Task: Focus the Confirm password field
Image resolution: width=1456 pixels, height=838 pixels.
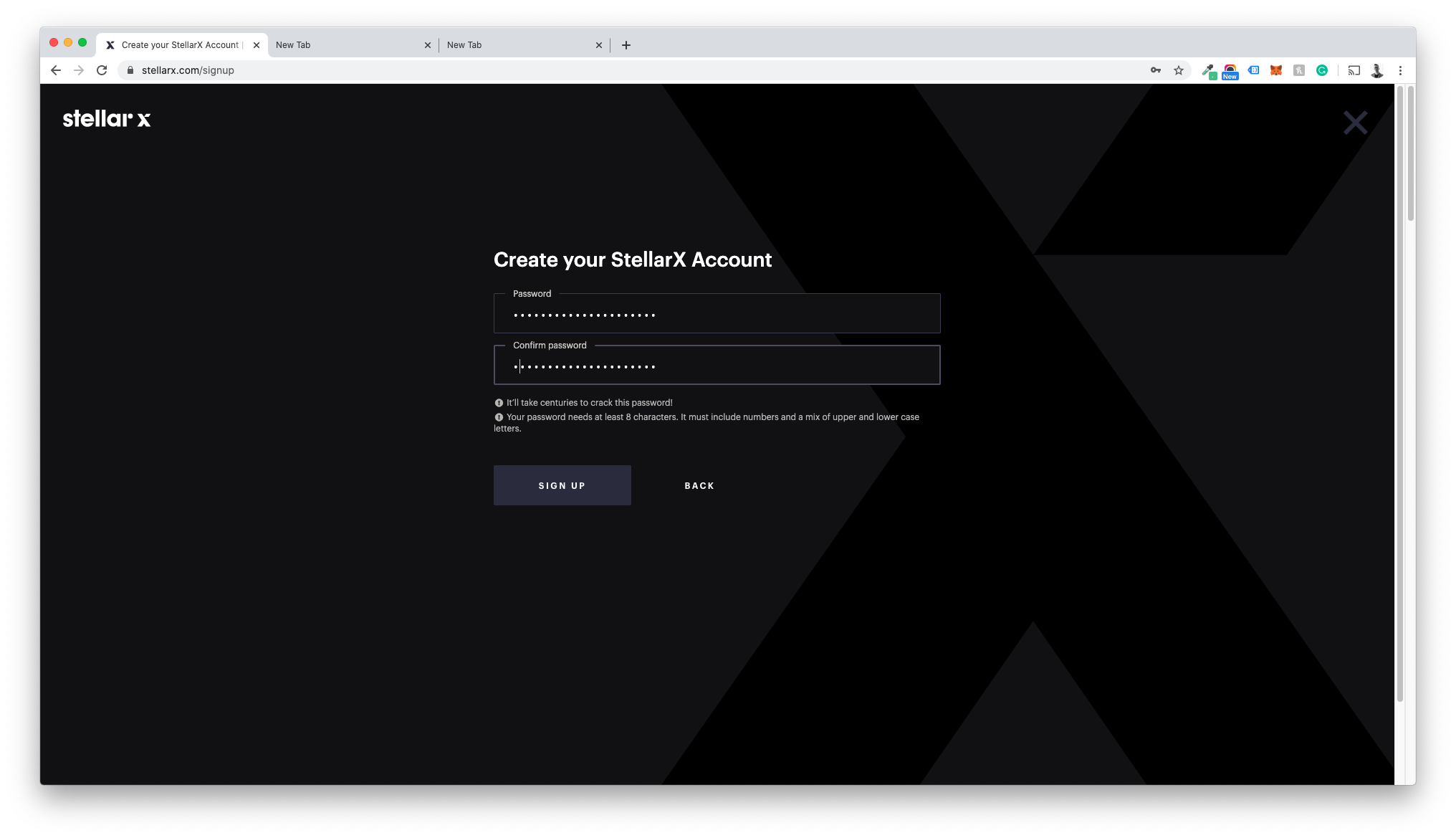Action: (x=717, y=365)
